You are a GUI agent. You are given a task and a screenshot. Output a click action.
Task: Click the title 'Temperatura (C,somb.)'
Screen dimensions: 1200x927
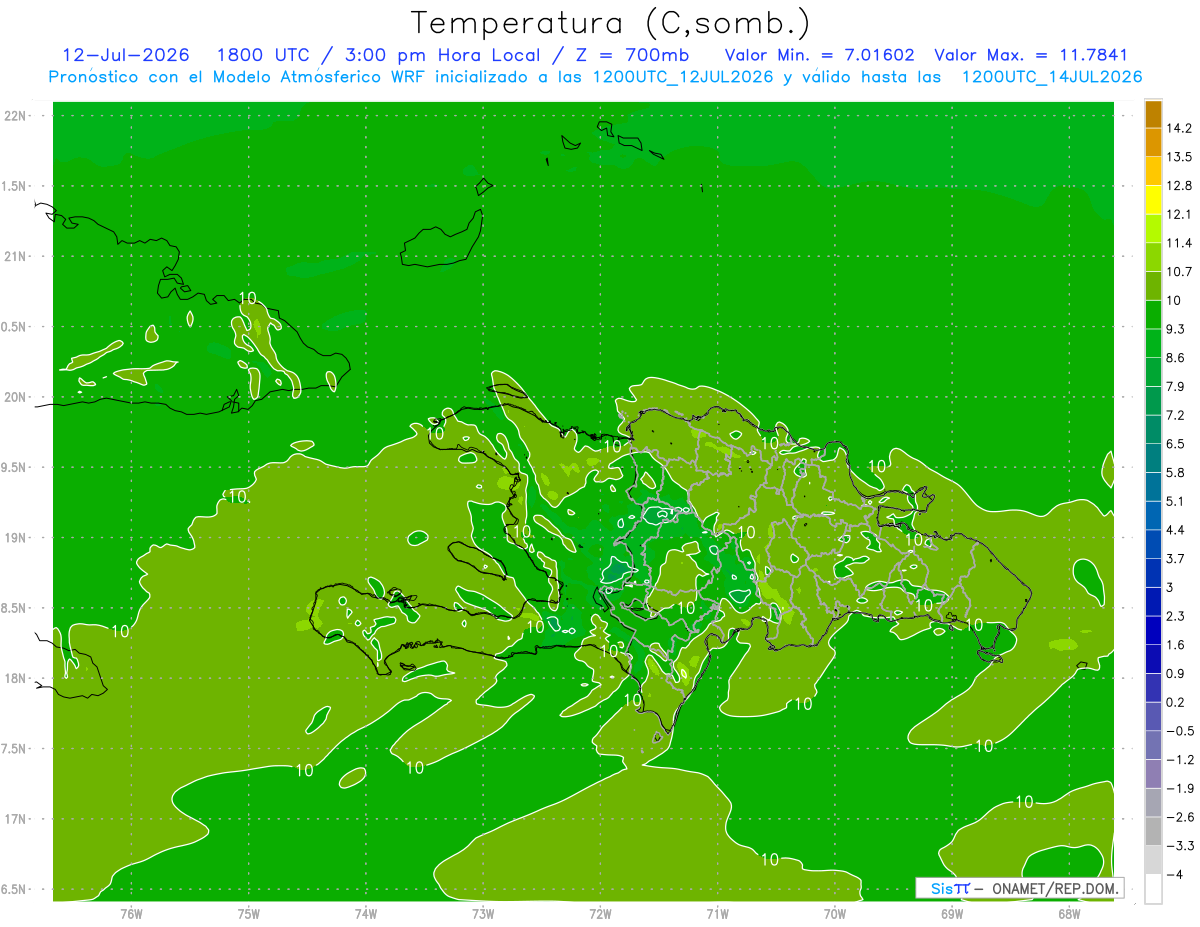tap(611, 22)
